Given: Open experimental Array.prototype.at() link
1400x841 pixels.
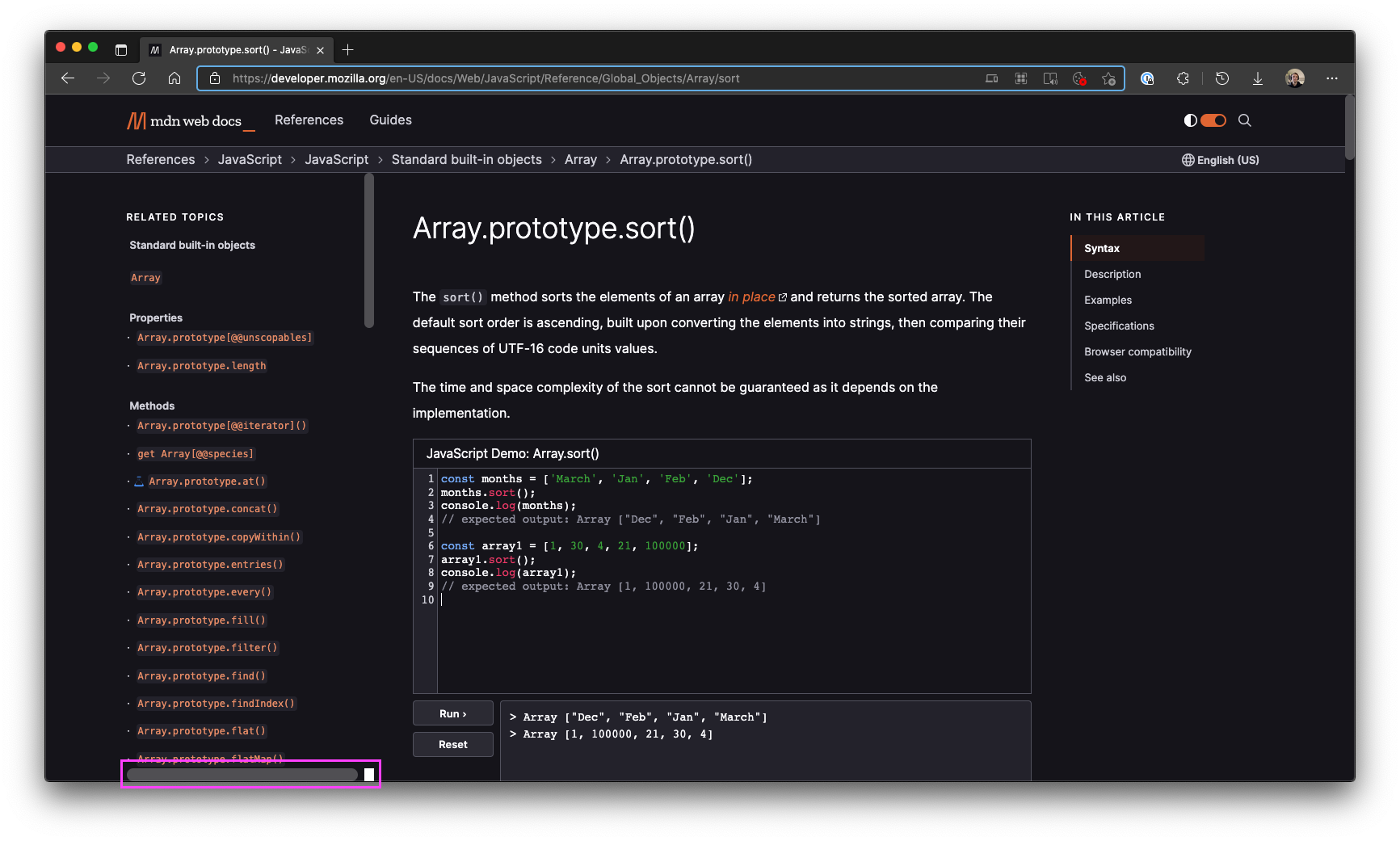Looking at the screenshot, I should (207, 481).
